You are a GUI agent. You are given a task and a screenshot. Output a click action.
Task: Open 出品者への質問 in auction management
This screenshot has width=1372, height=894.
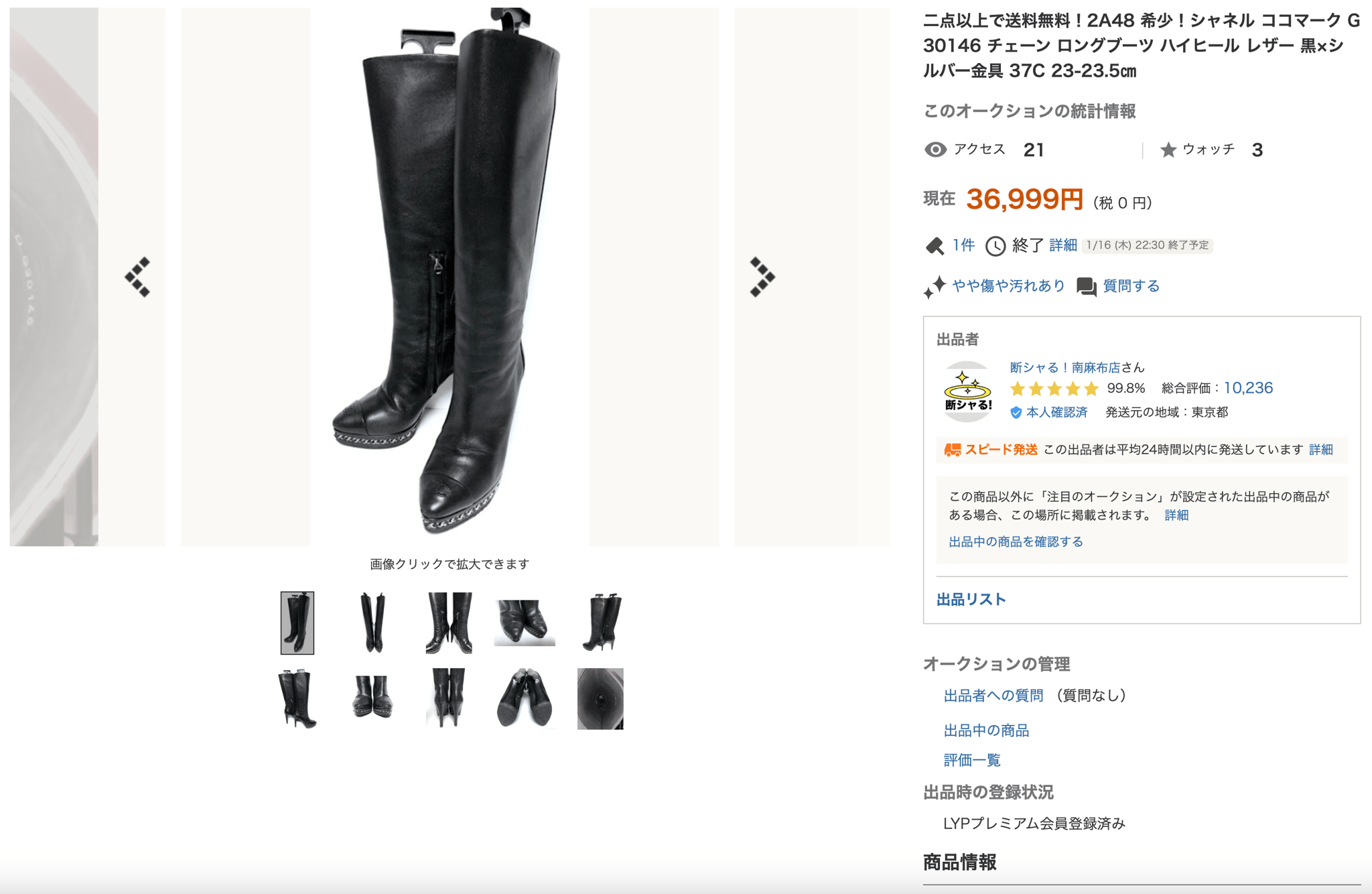[993, 696]
